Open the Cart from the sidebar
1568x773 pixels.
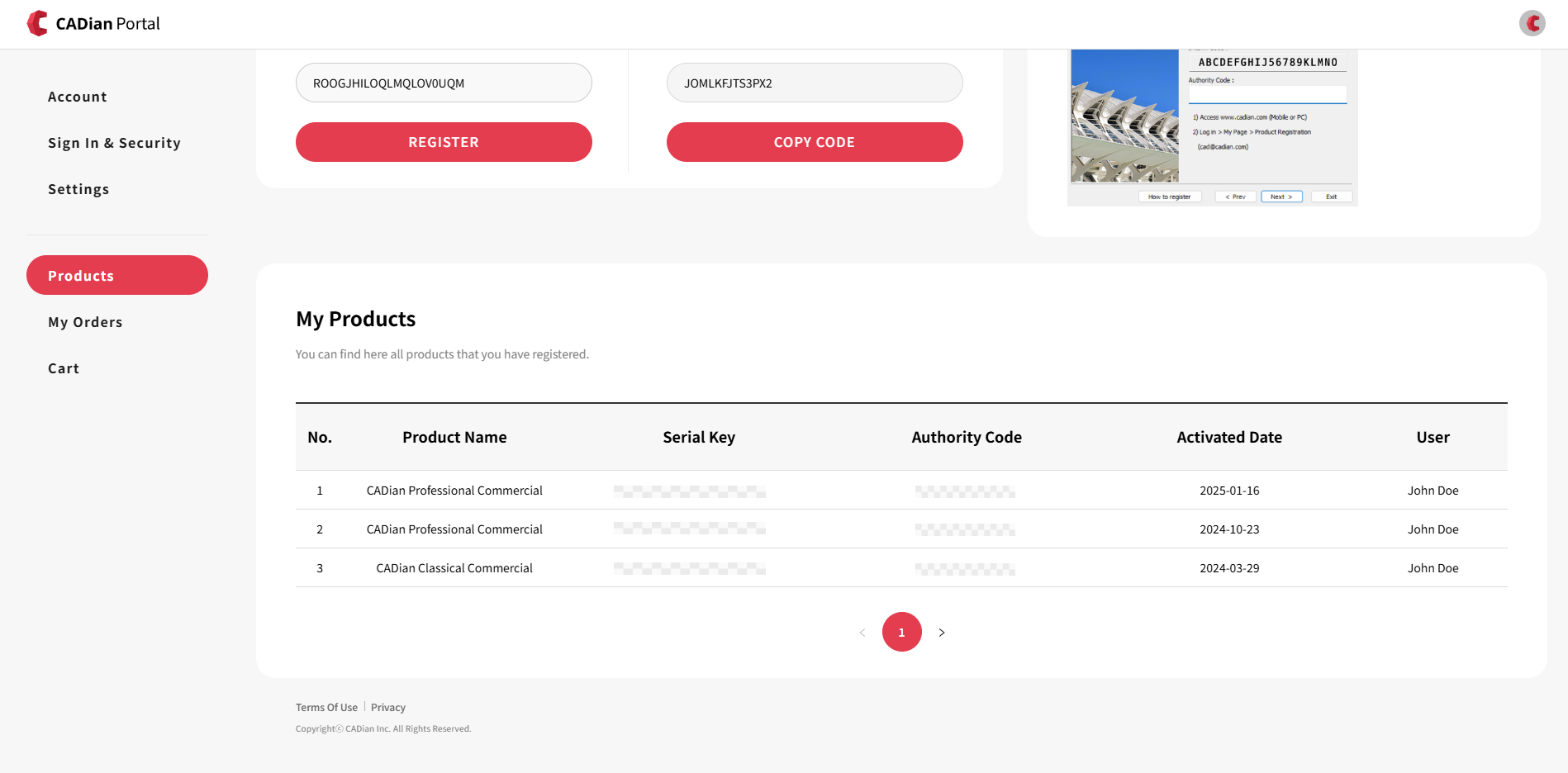pos(64,368)
